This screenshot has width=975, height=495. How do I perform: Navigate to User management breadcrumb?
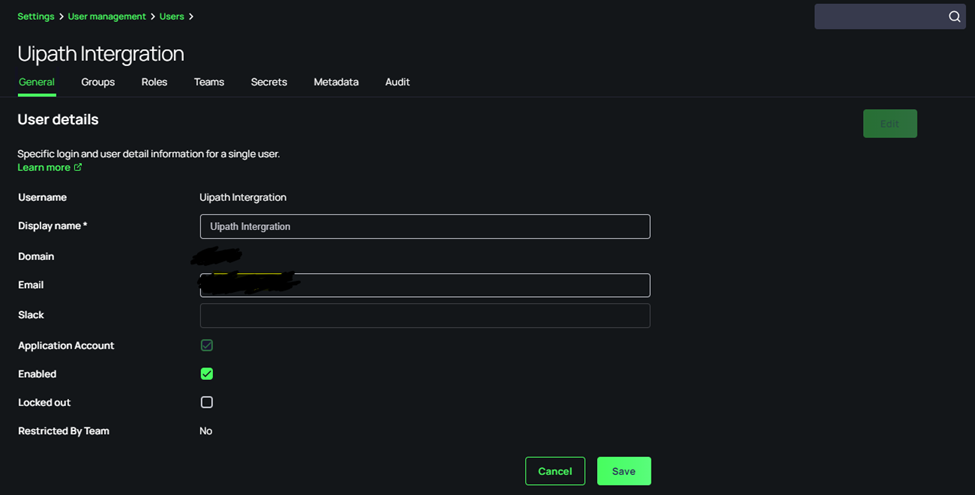click(x=106, y=17)
